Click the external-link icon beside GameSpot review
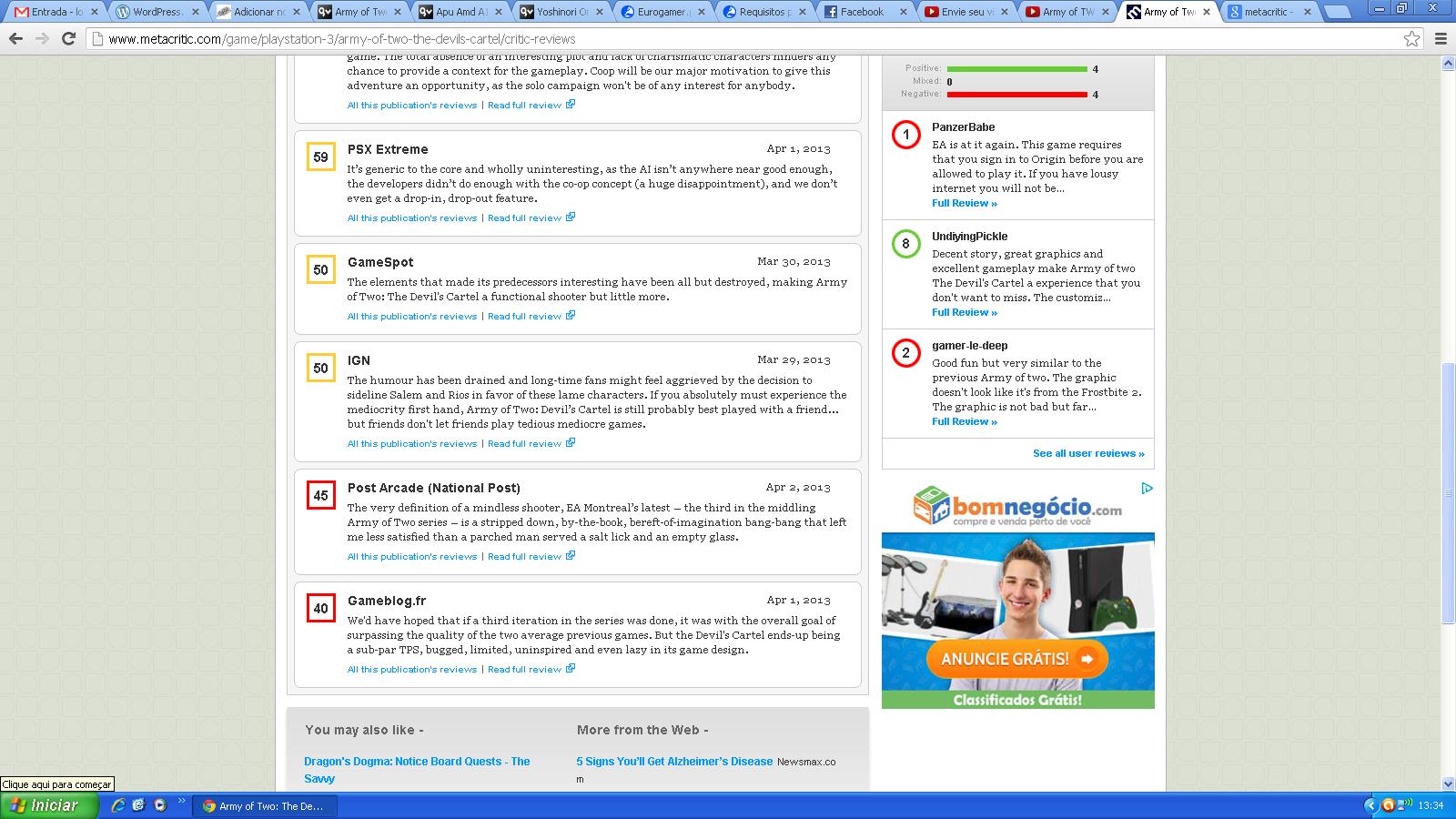The width and height of the screenshot is (1456, 819). (571, 316)
